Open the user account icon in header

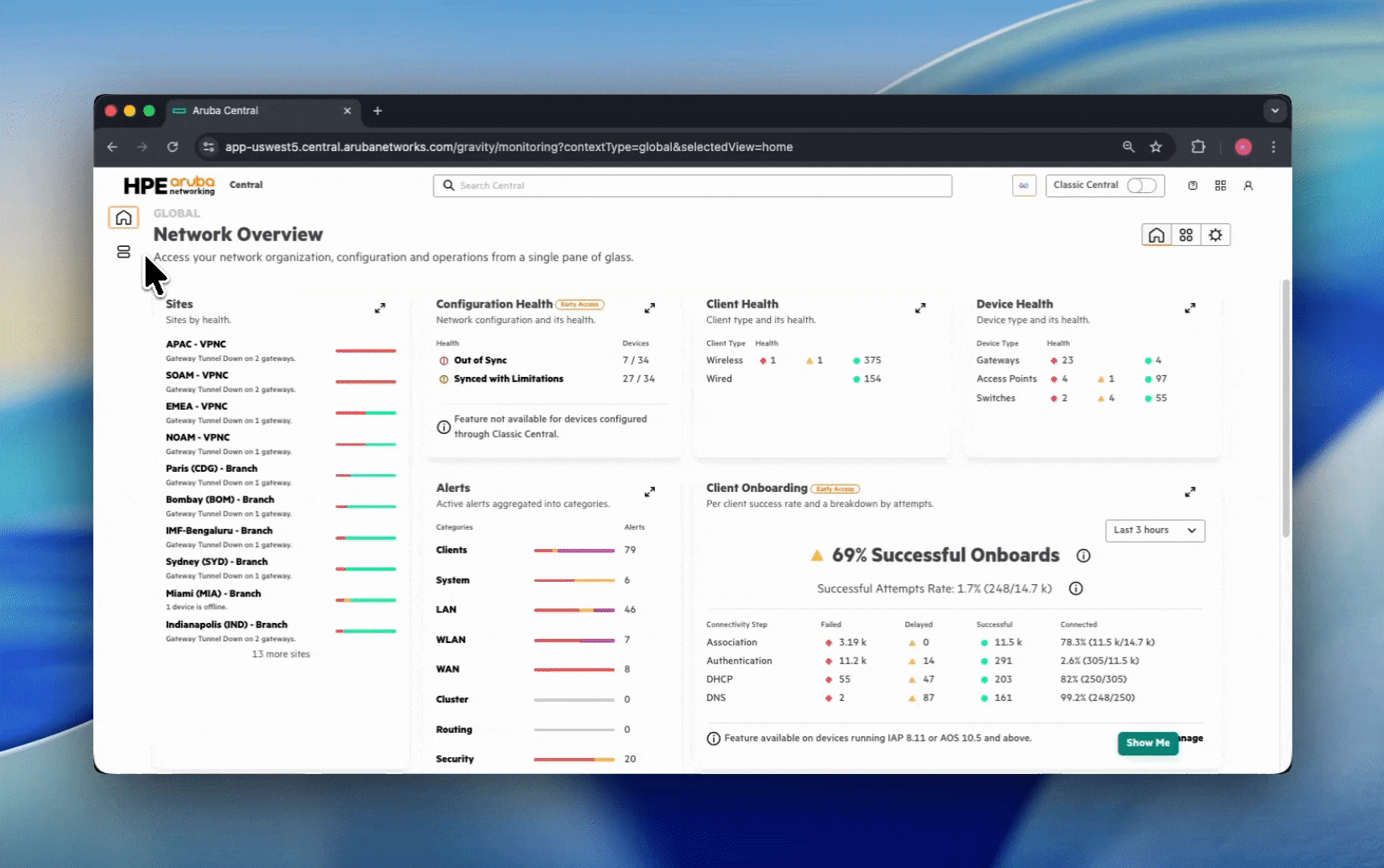click(x=1248, y=186)
